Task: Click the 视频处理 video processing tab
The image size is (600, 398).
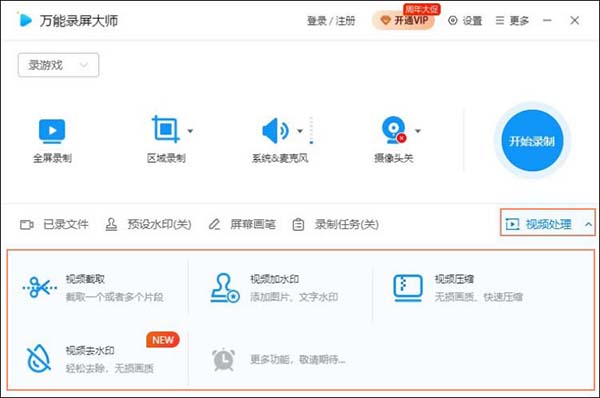Action: click(548, 222)
